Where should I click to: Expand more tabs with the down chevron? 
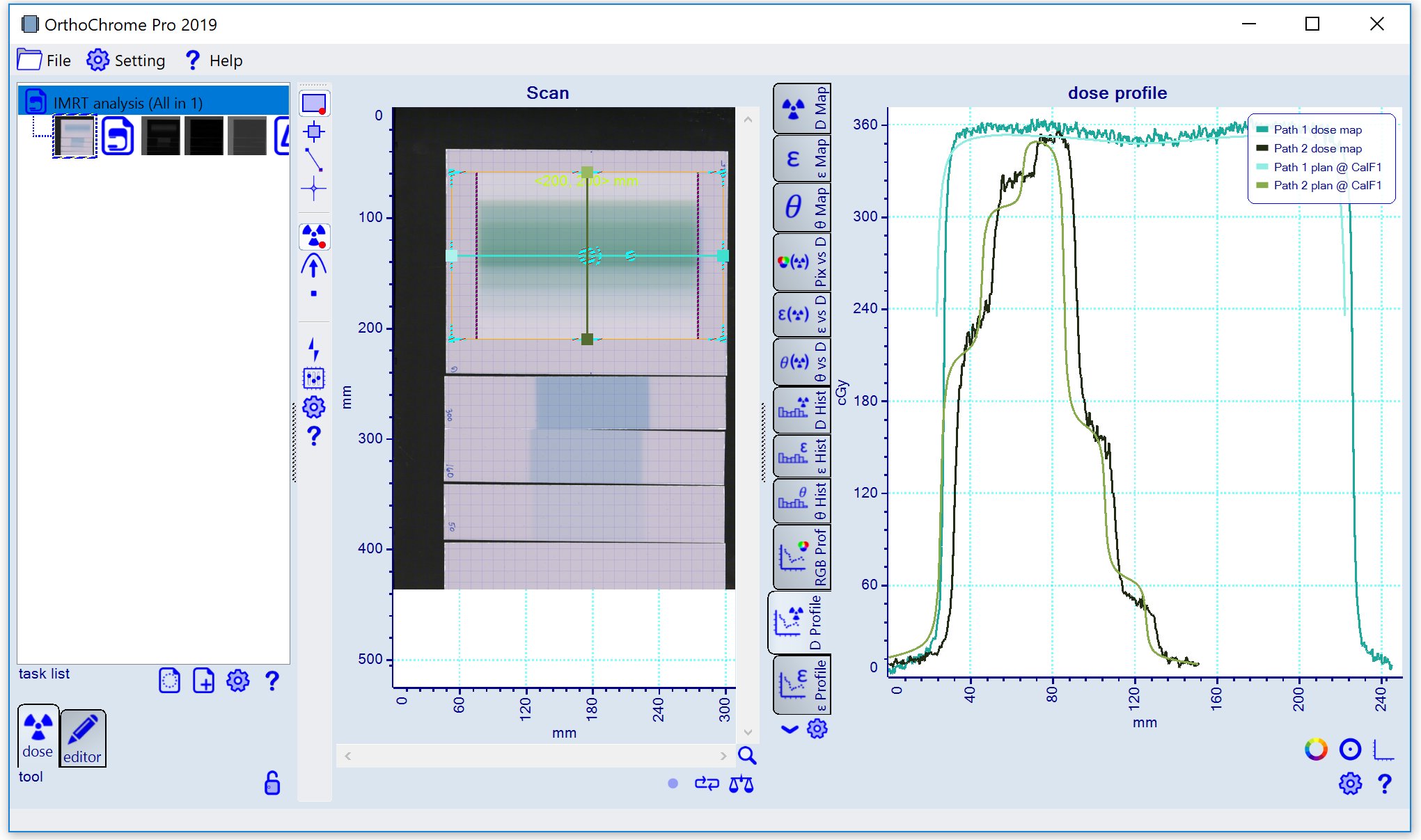(x=789, y=729)
